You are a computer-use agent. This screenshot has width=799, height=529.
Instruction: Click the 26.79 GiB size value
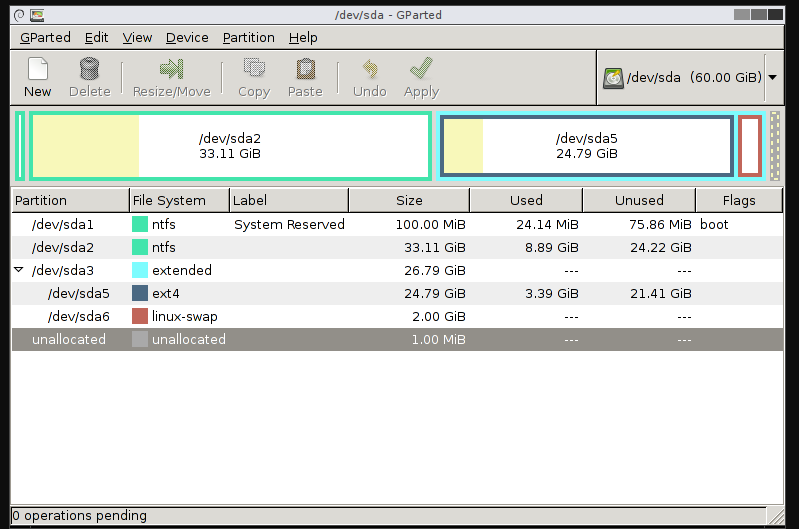pos(435,270)
